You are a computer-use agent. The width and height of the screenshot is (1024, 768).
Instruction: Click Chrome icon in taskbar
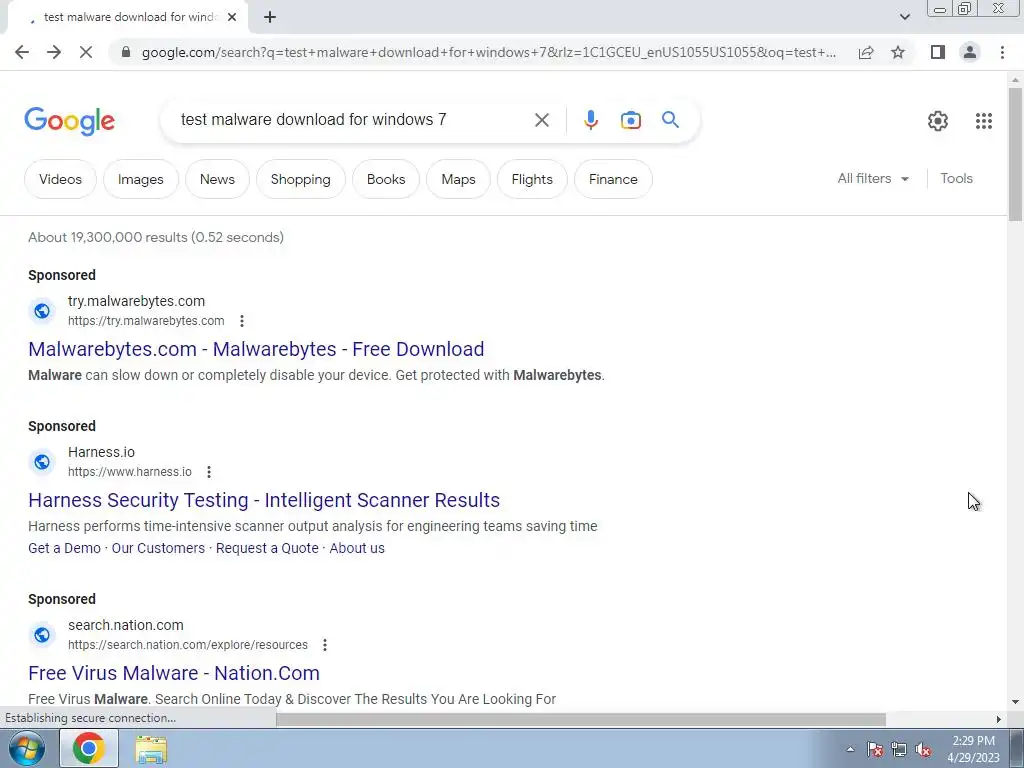[x=89, y=748]
